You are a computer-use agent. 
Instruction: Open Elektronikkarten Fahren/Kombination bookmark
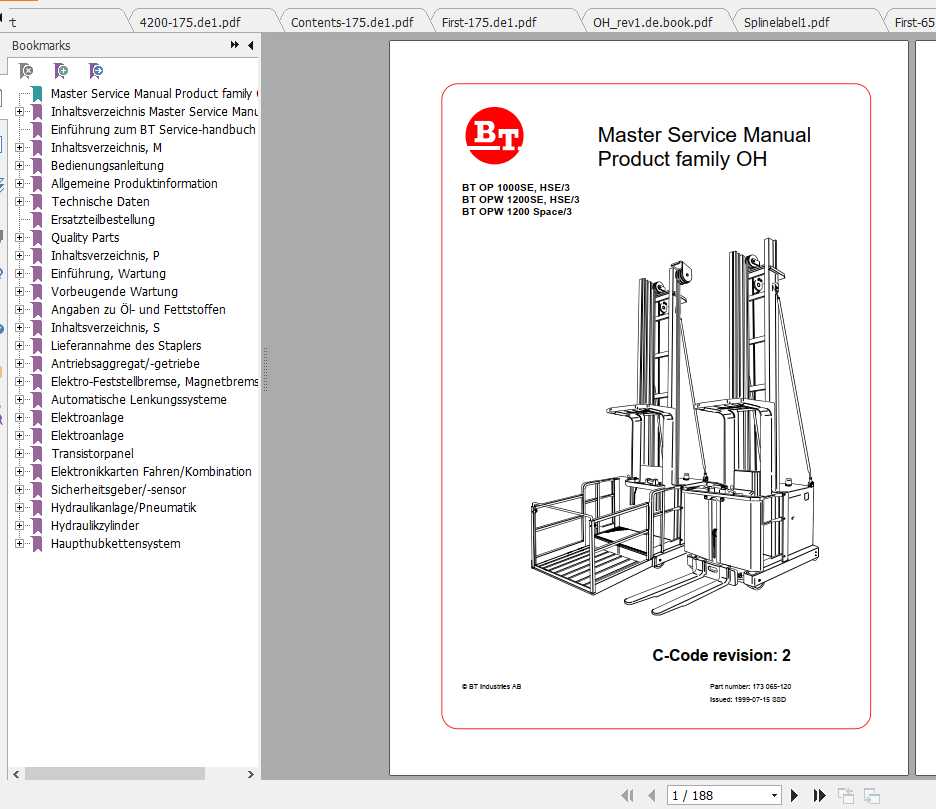pos(151,472)
